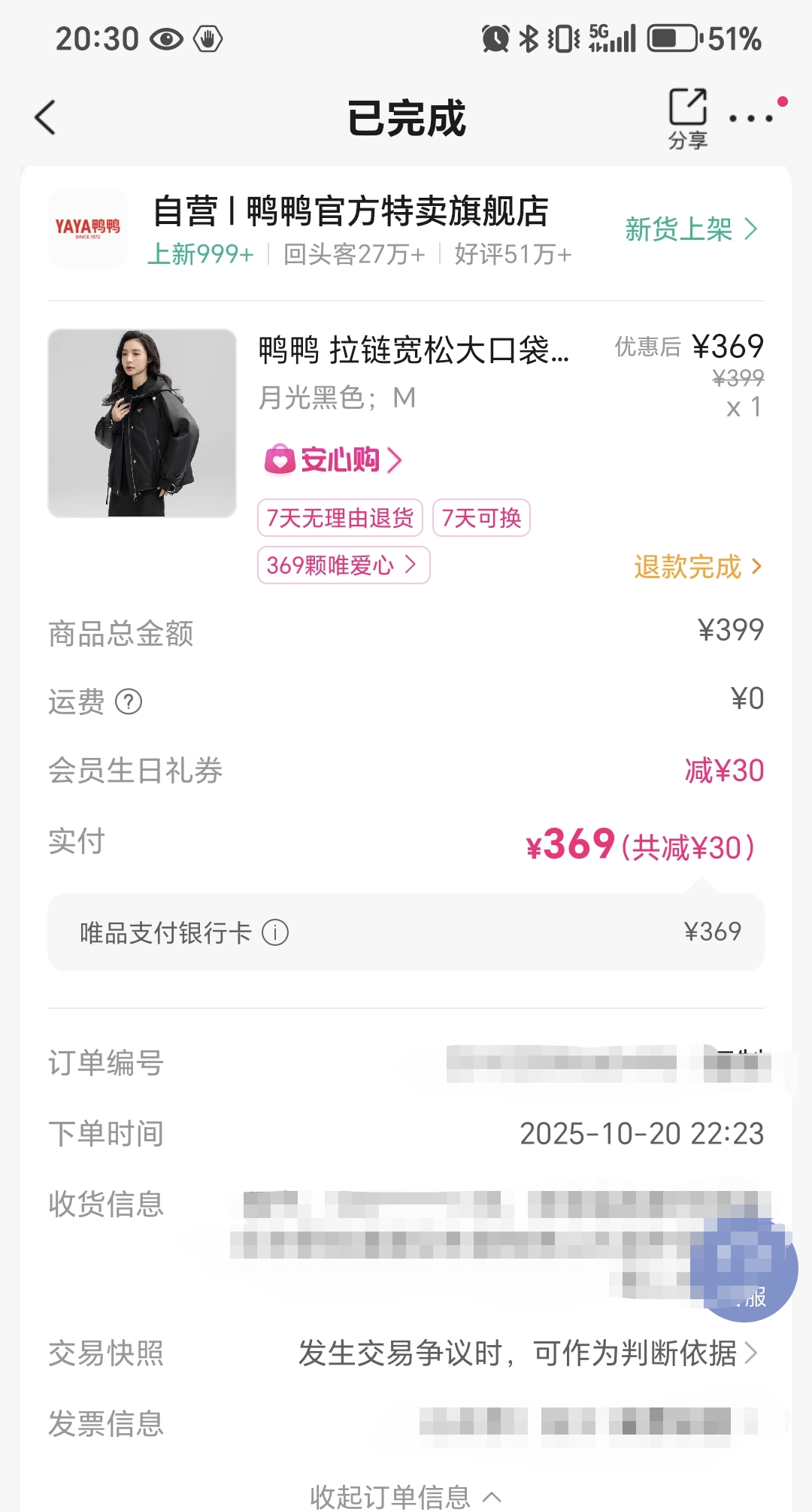Tap the 发票信息 invoice row
The image size is (812, 1512).
point(406,1423)
